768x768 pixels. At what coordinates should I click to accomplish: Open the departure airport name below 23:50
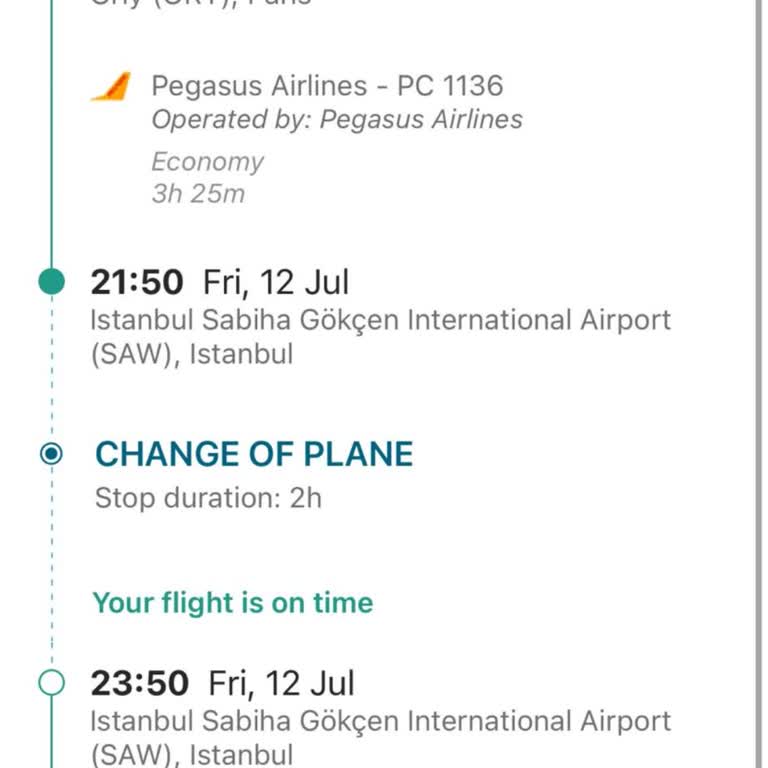380,736
